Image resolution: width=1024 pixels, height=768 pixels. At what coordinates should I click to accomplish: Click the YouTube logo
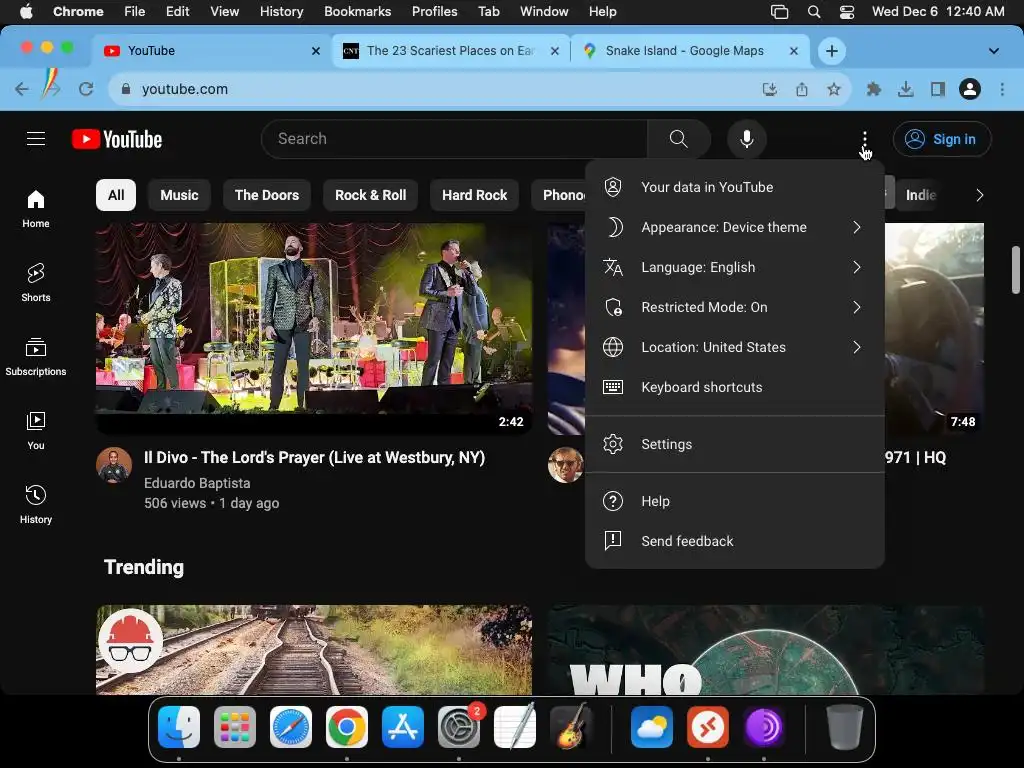pyautogui.click(x=117, y=139)
